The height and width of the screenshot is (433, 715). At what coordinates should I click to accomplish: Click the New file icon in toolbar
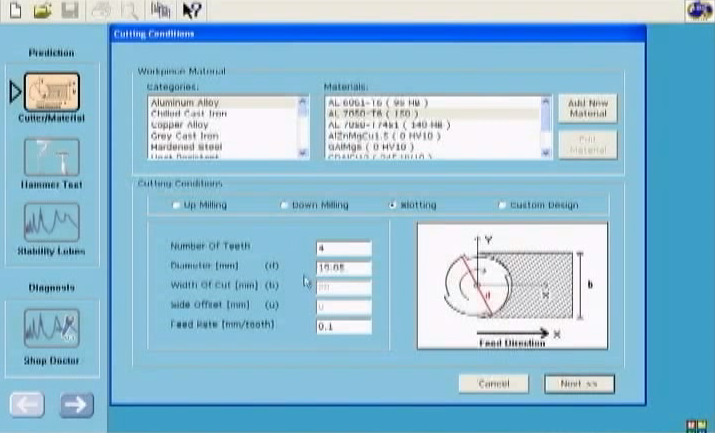[16, 10]
